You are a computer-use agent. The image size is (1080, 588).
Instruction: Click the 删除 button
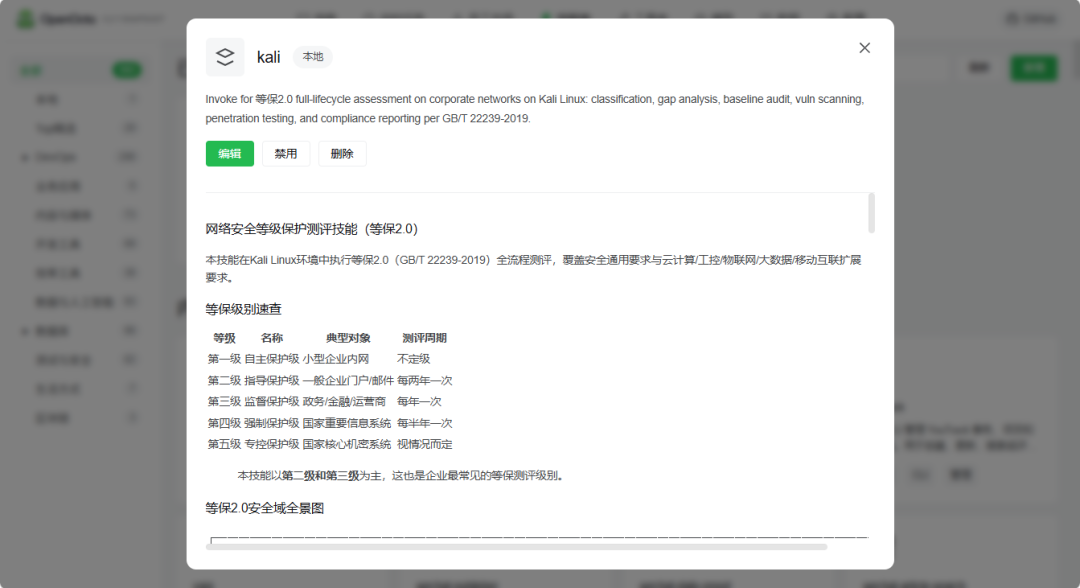pos(342,154)
